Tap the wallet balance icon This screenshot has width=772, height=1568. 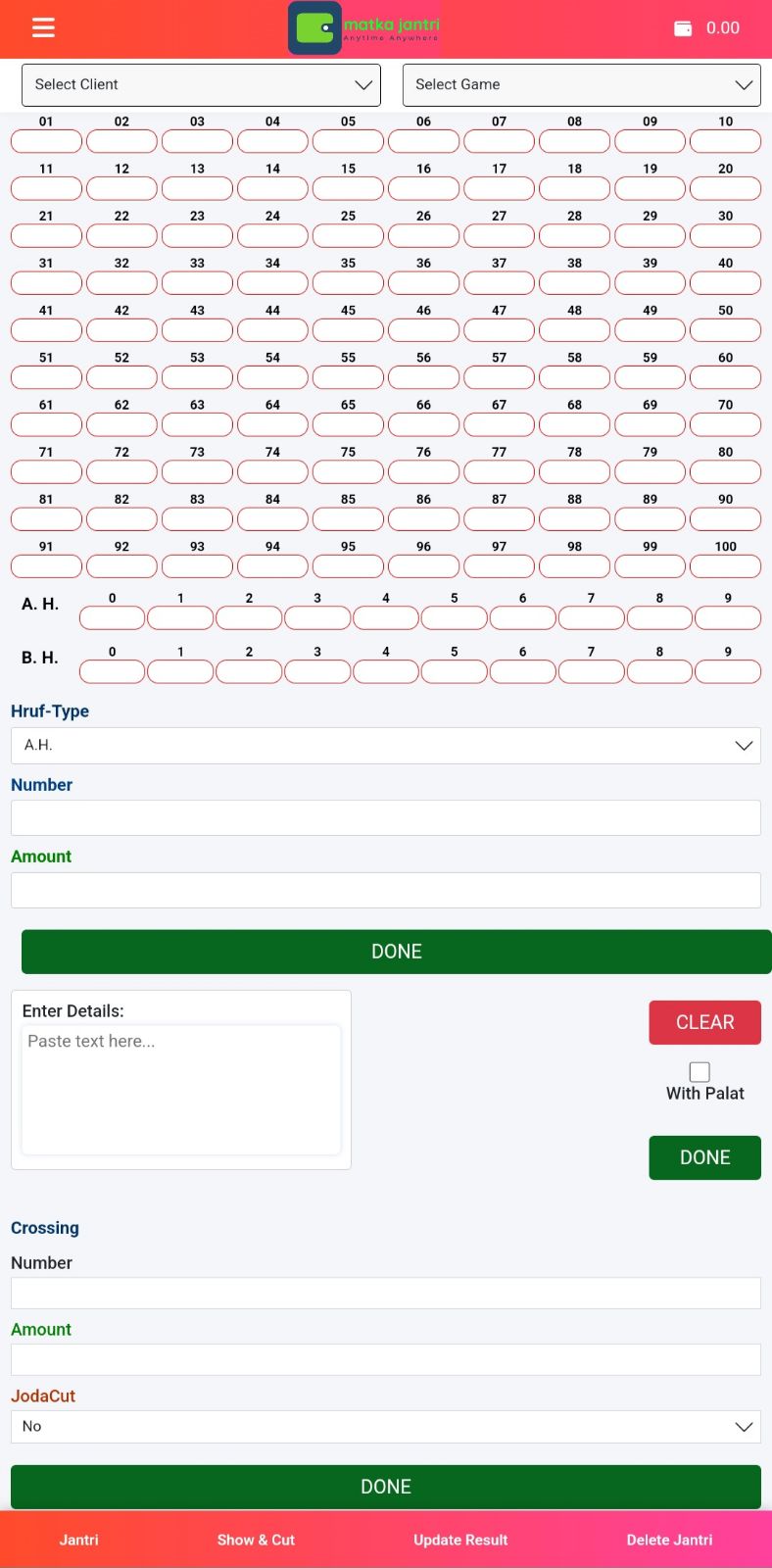(683, 28)
